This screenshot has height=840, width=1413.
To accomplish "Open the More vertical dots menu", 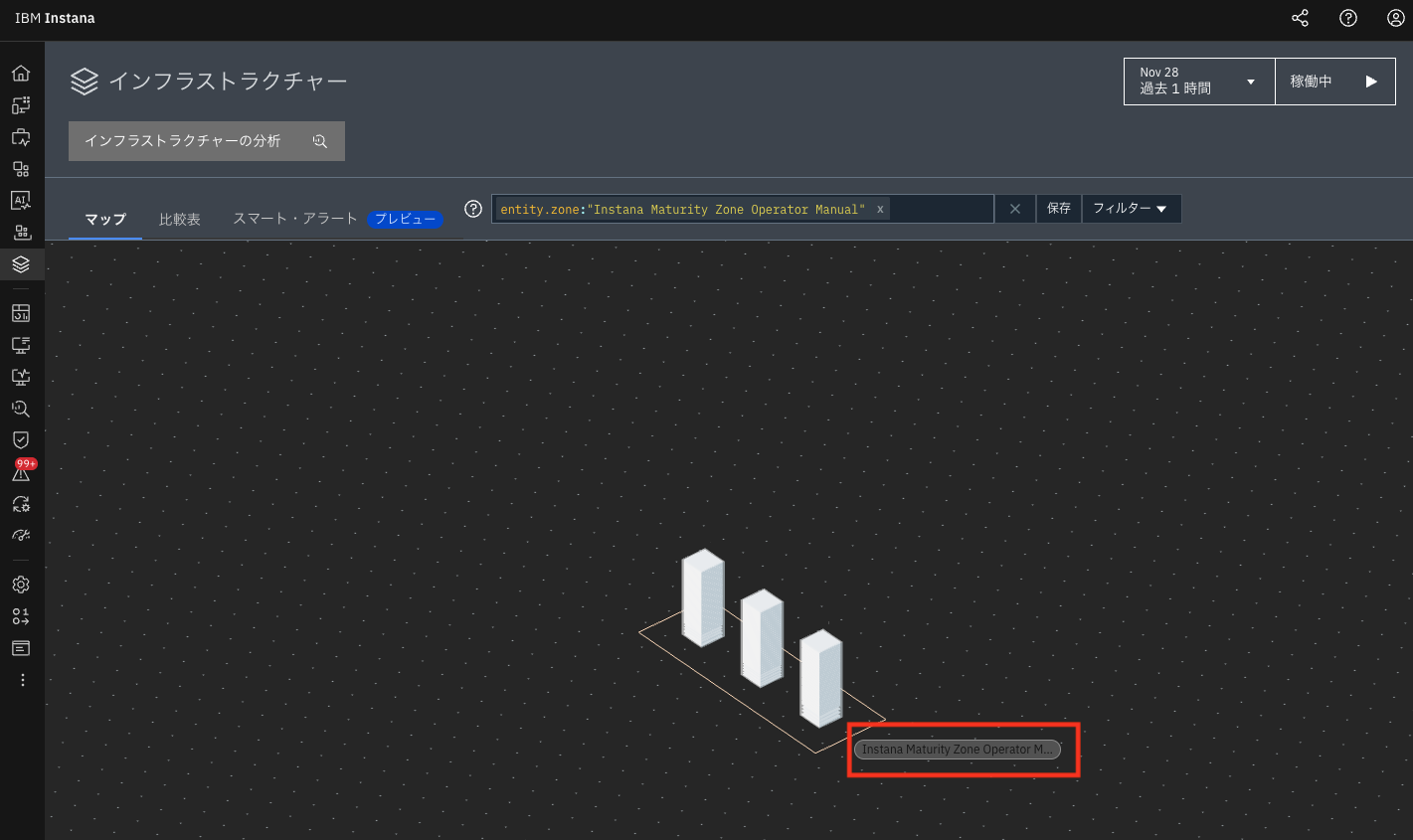I will 22,680.
